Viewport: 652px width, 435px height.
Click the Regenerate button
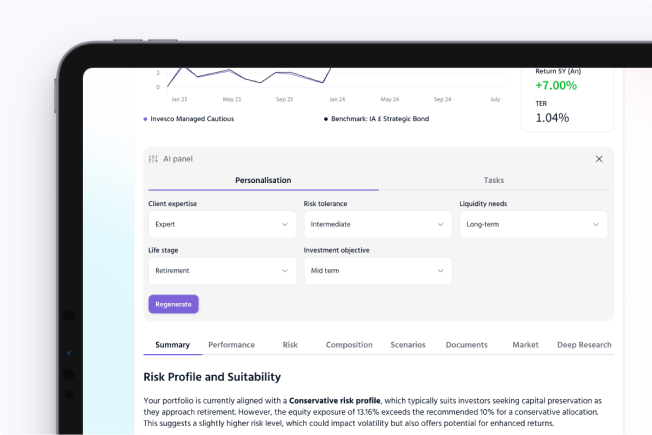click(173, 304)
